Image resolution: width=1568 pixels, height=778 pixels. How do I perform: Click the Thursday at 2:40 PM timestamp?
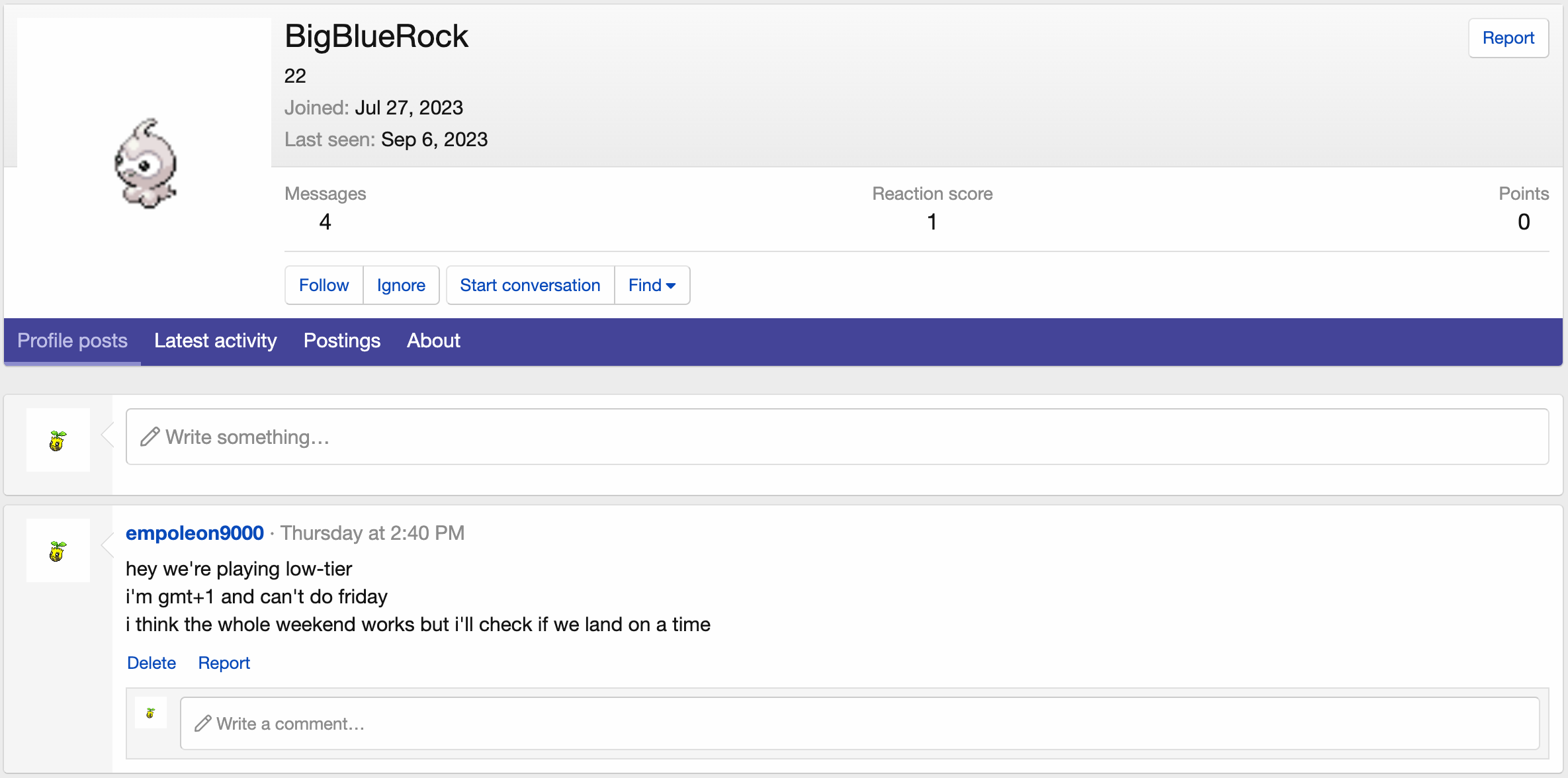(x=372, y=533)
